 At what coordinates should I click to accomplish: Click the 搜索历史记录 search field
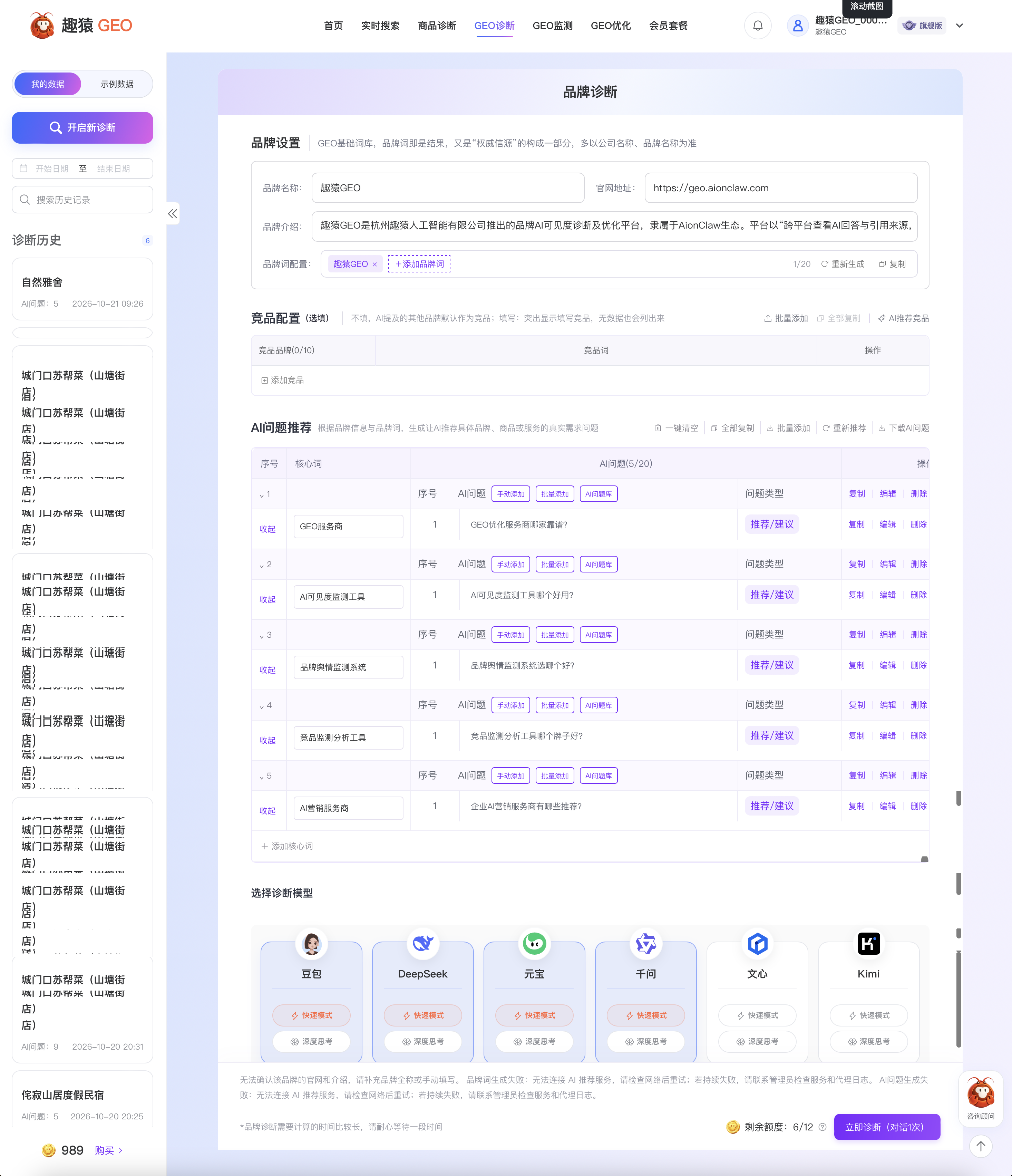(x=82, y=200)
